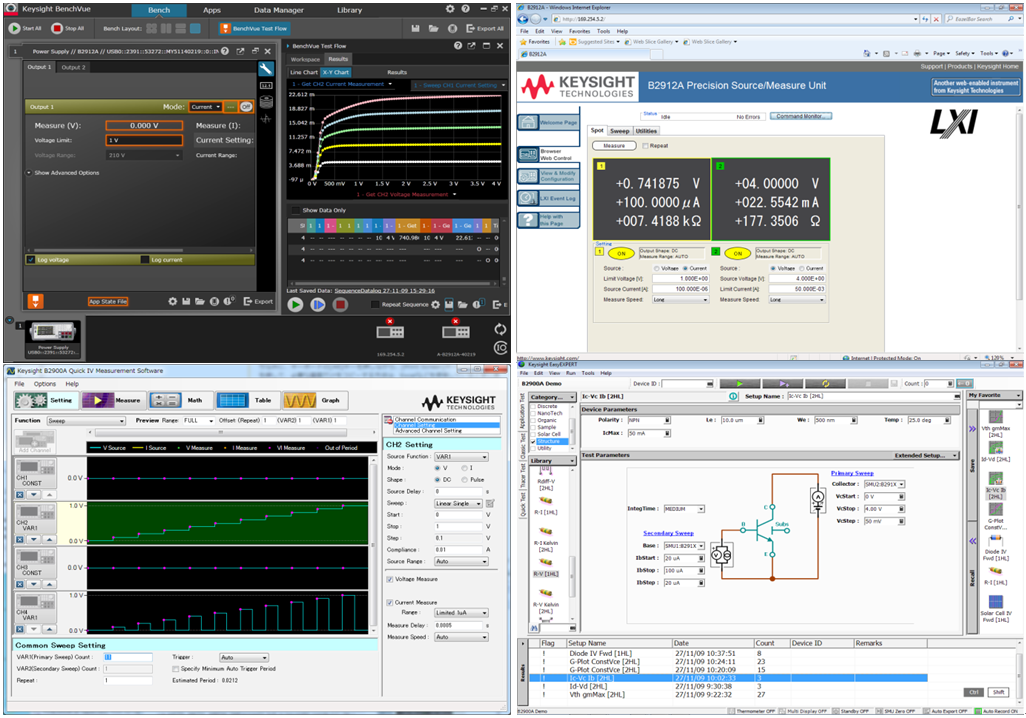The height and width of the screenshot is (718, 1026).
Task: Open BenchVue settings gear in title bar
Action: 450,9
